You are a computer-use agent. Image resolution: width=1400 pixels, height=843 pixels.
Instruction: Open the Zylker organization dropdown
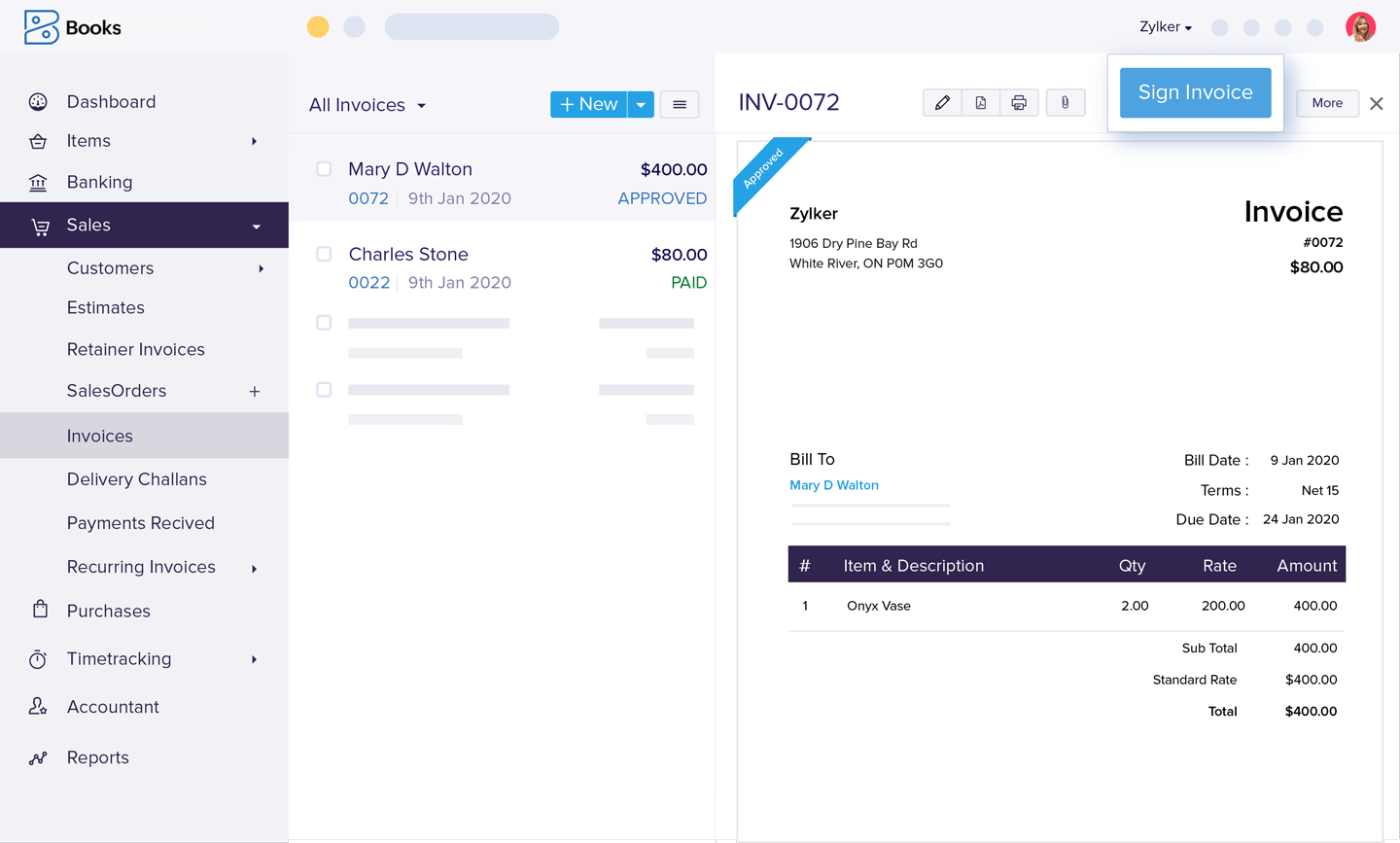click(1165, 26)
